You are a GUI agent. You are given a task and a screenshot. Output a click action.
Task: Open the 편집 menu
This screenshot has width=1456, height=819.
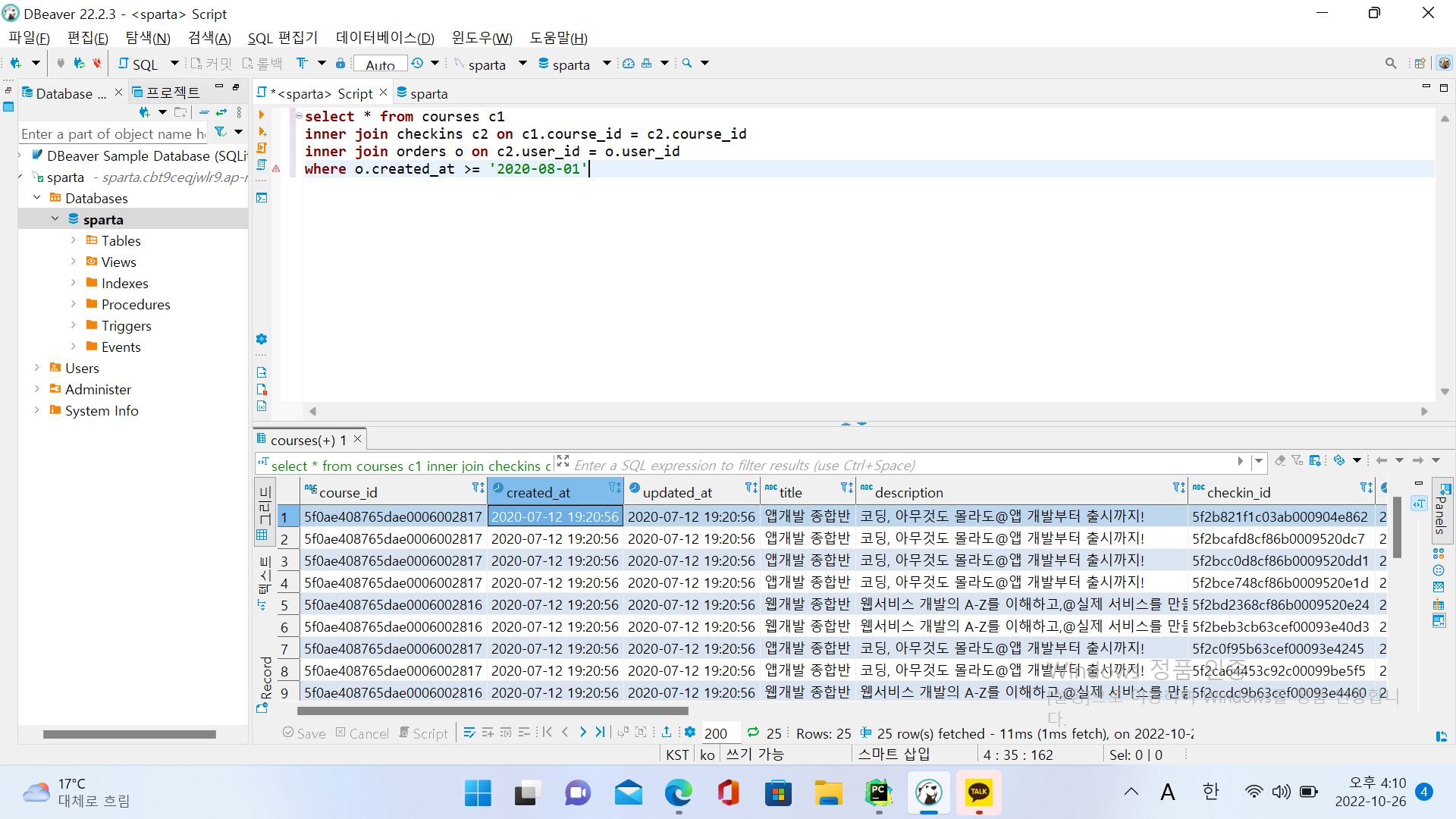pos(87,38)
